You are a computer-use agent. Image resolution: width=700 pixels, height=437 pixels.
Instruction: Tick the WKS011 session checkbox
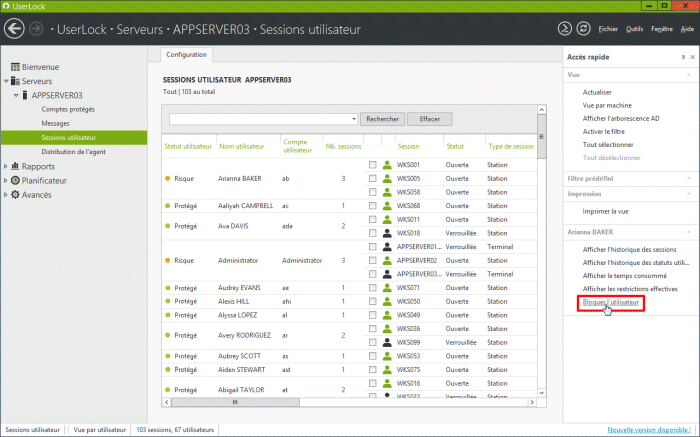[x=372, y=220]
